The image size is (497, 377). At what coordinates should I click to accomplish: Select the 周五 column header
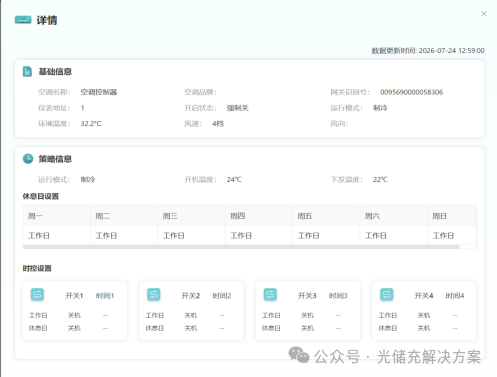coord(326,216)
